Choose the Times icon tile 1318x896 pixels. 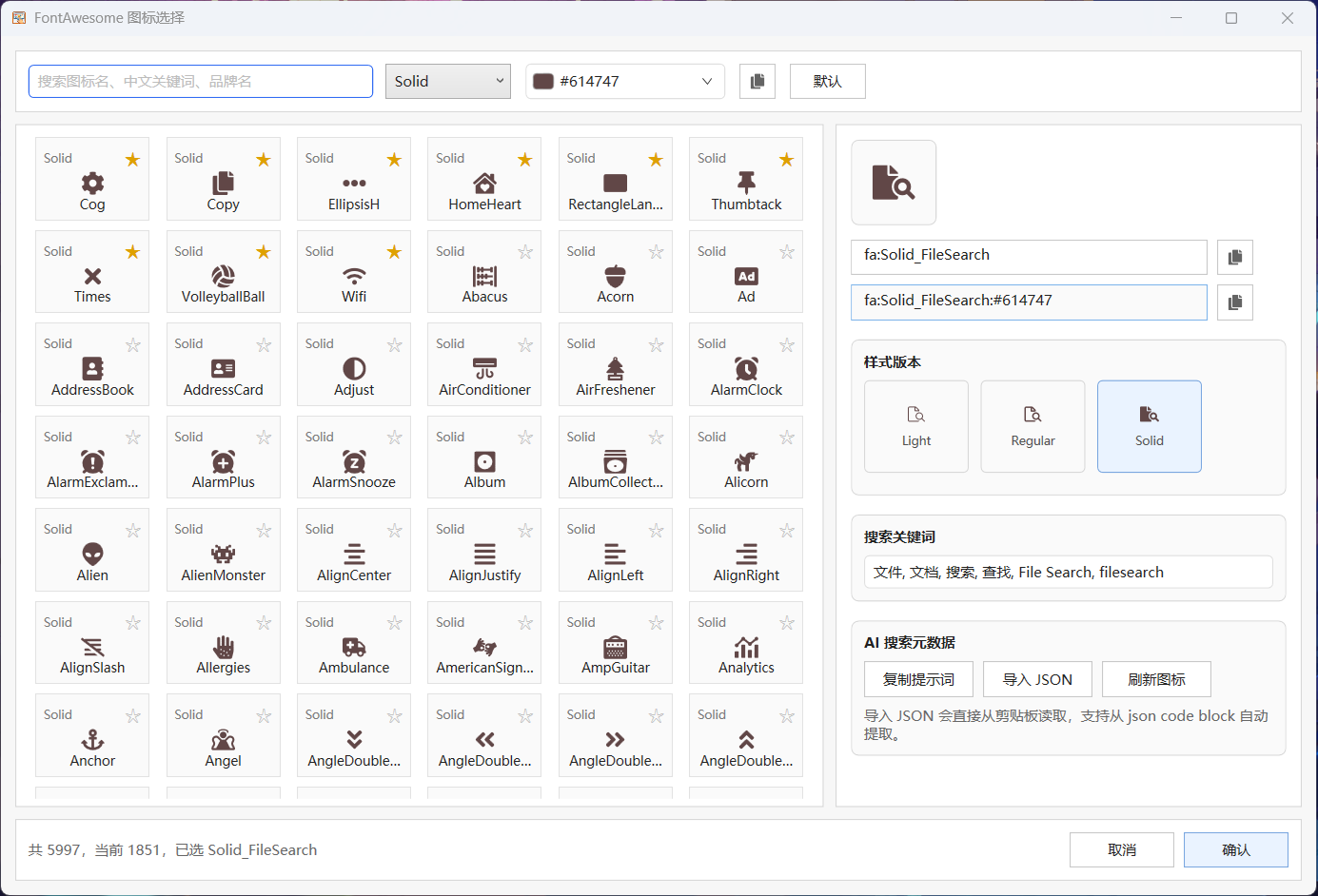point(92,272)
